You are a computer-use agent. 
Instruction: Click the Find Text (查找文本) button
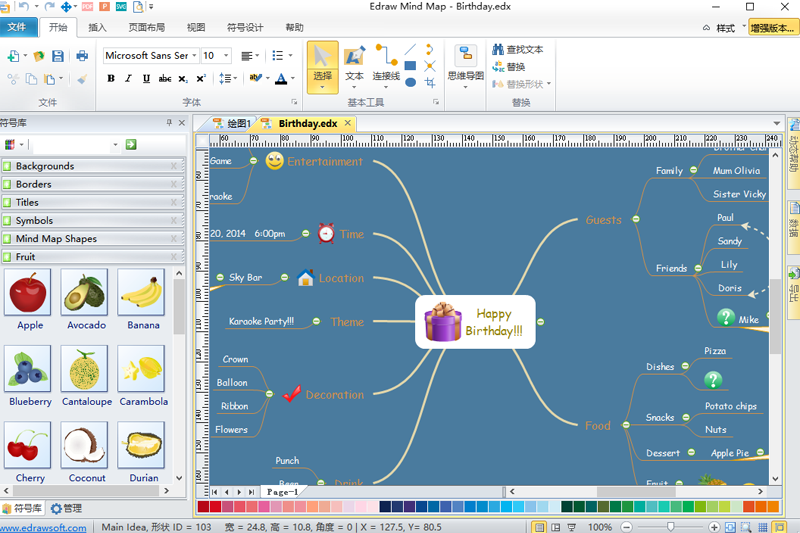coord(517,50)
